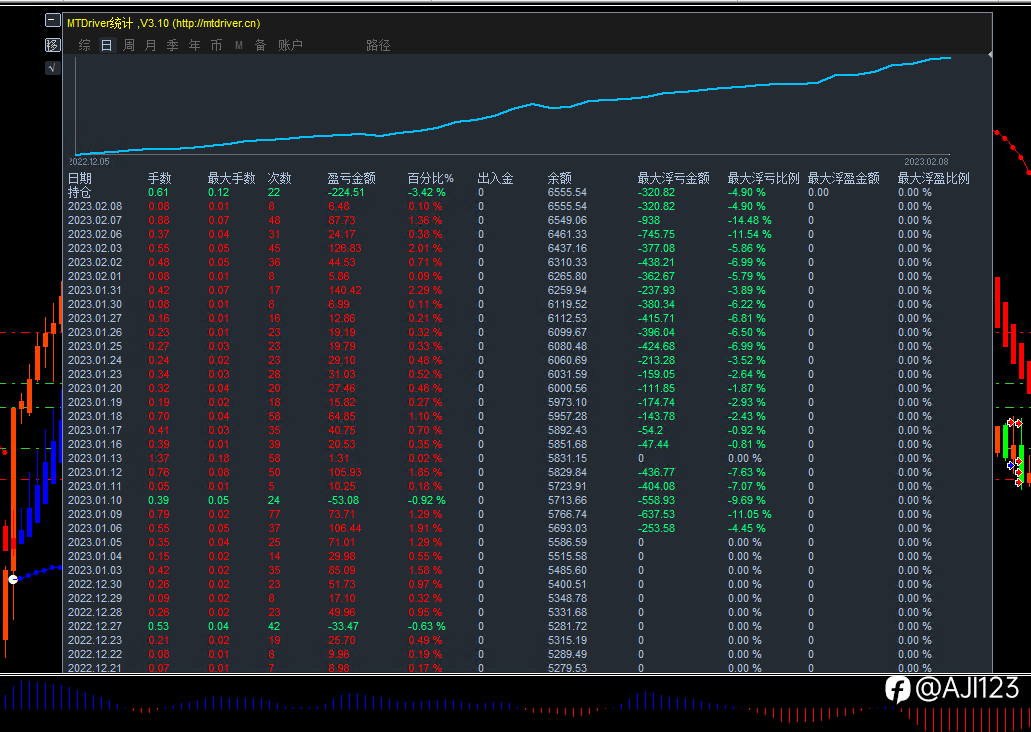Screen dimensions: 1031x732
Task: Select the 日 daily tab
Action: click(x=107, y=45)
